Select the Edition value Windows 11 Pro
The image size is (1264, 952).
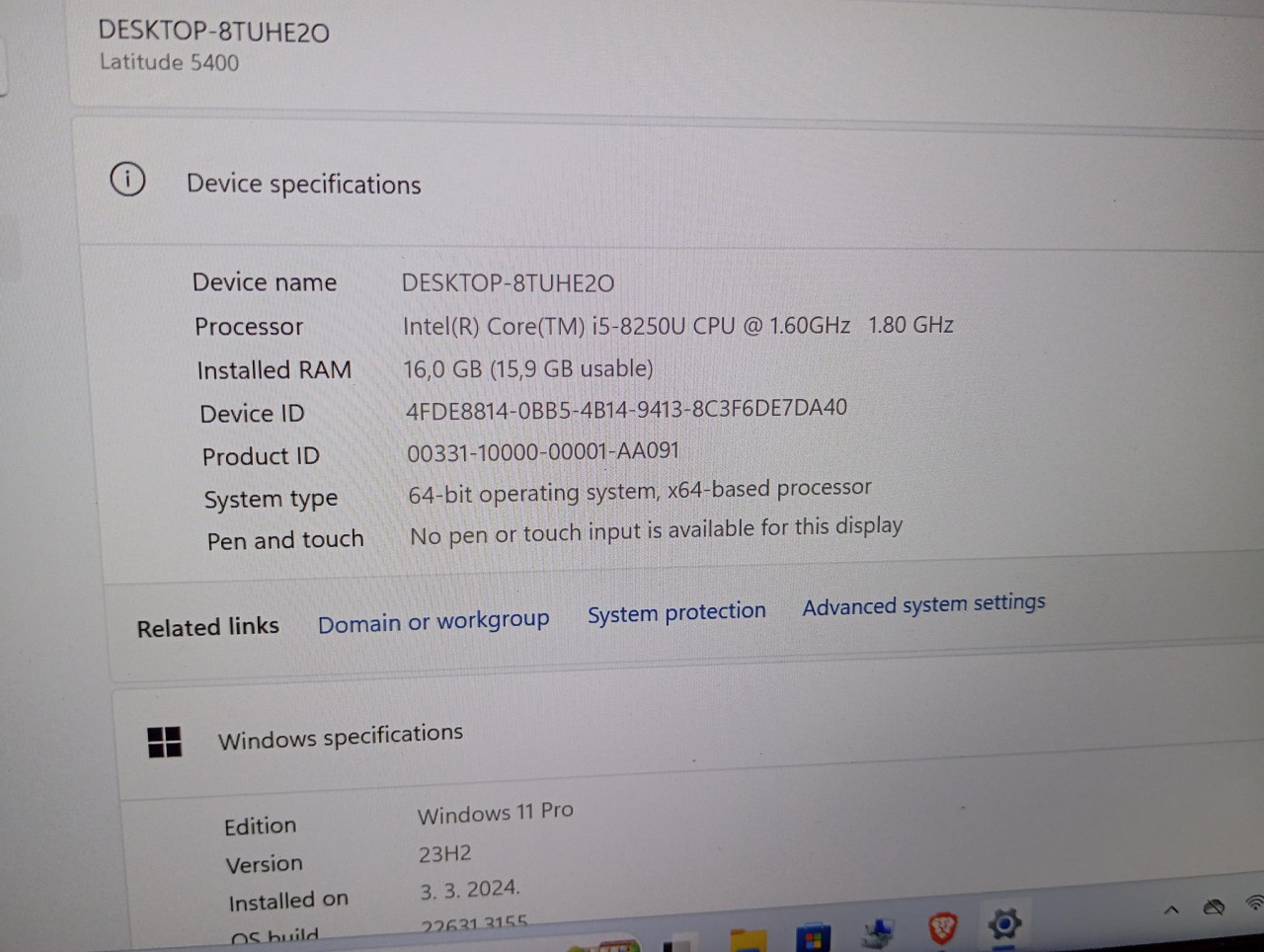pyautogui.click(x=495, y=813)
